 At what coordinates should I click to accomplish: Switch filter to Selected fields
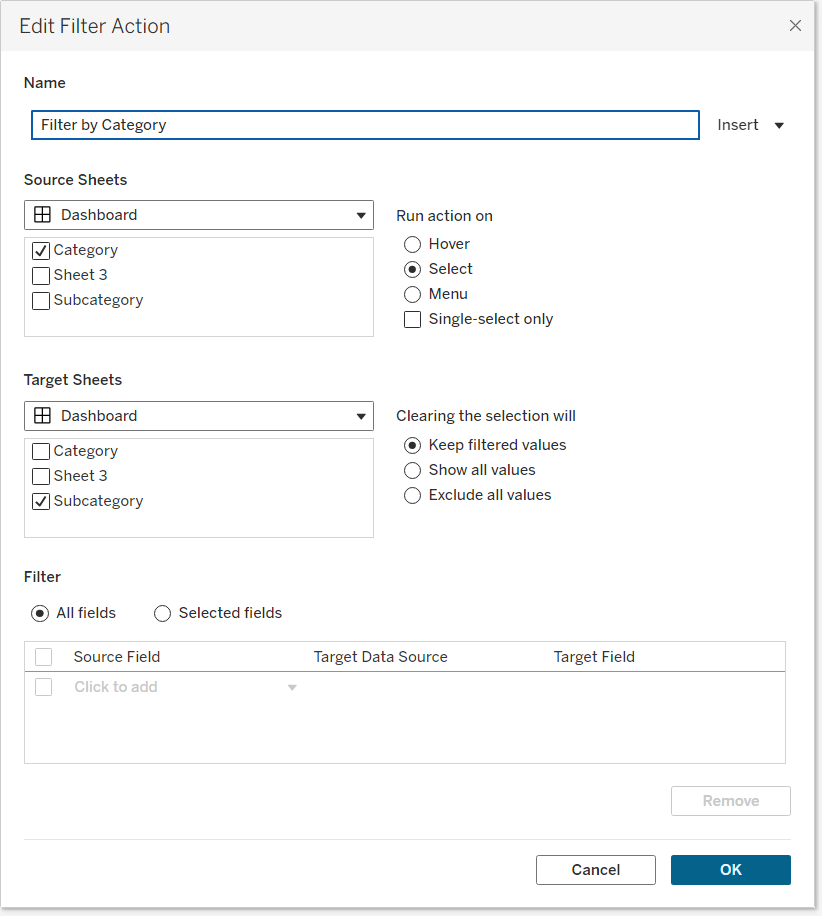point(162,613)
